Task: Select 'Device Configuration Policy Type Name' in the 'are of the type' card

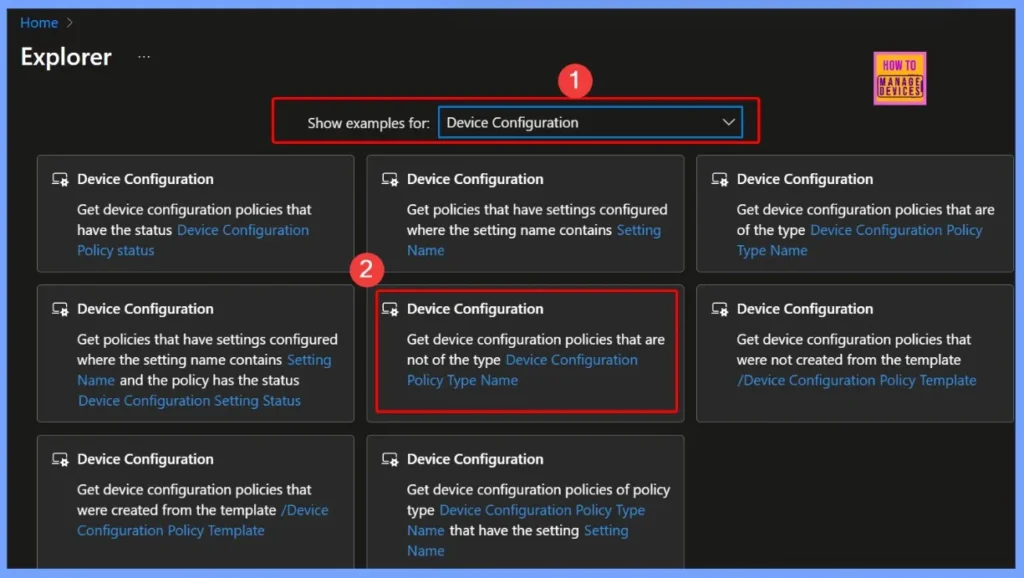Action: coord(859,240)
